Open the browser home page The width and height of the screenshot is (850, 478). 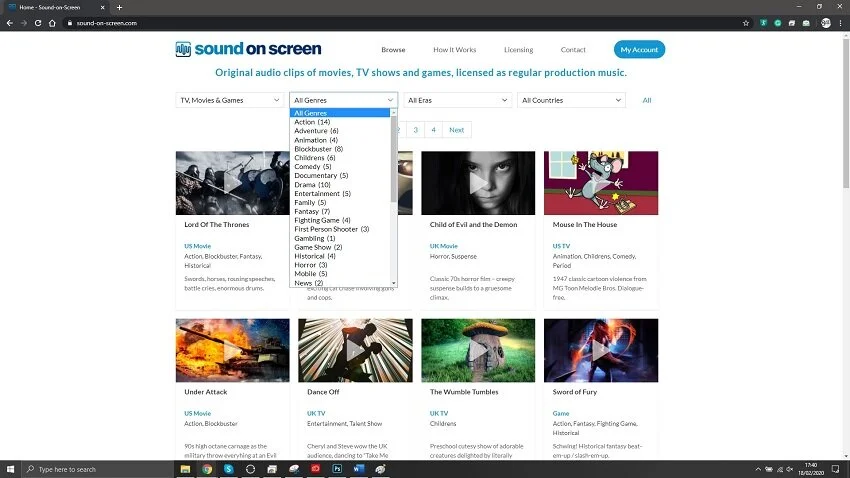point(52,23)
